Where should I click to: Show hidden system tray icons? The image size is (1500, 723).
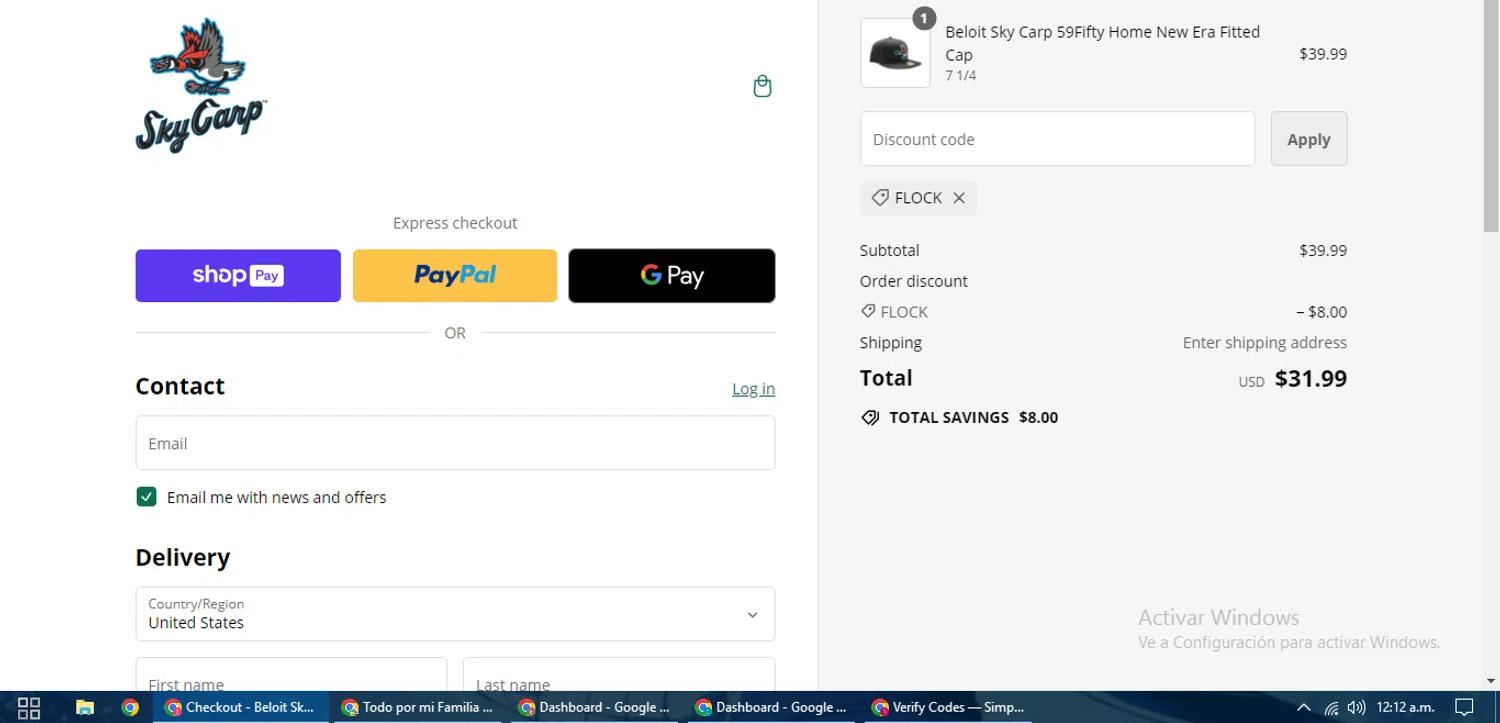pos(1303,707)
